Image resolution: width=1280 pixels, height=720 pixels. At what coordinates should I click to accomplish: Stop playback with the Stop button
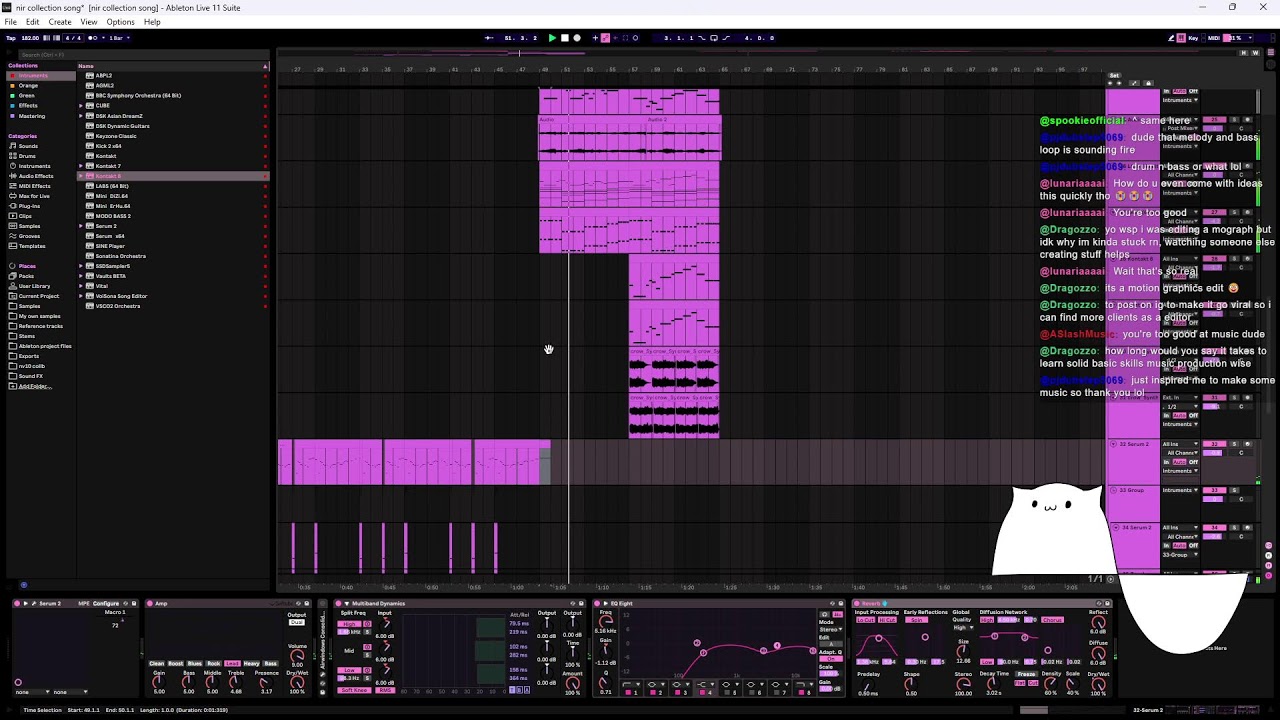pos(564,38)
